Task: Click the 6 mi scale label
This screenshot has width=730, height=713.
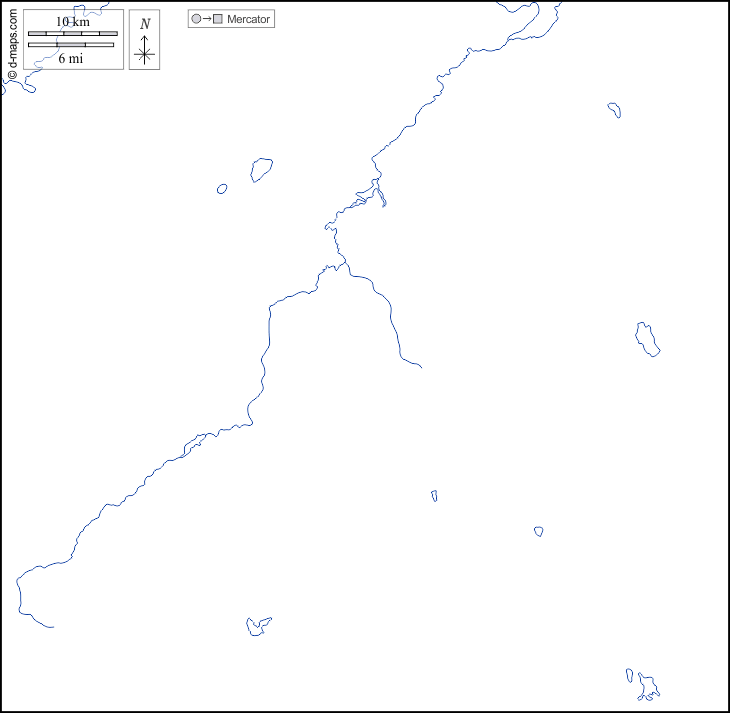Action: pos(70,58)
